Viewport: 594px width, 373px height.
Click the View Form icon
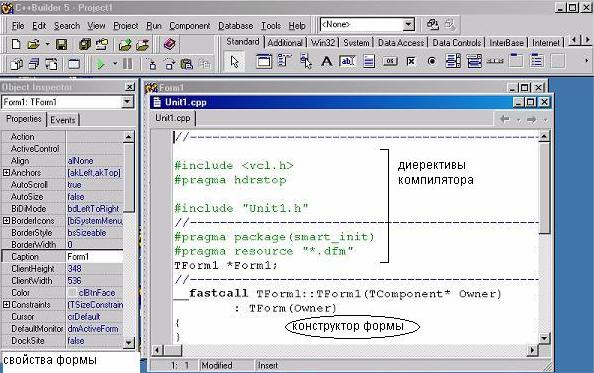(x=34, y=64)
